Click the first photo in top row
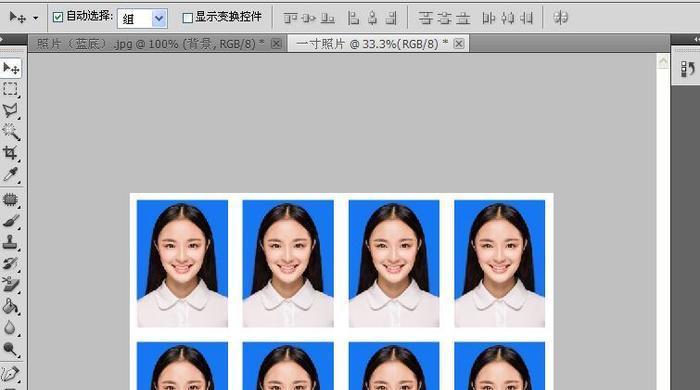Image resolution: width=700 pixels, height=390 pixels. click(x=182, y=264)
